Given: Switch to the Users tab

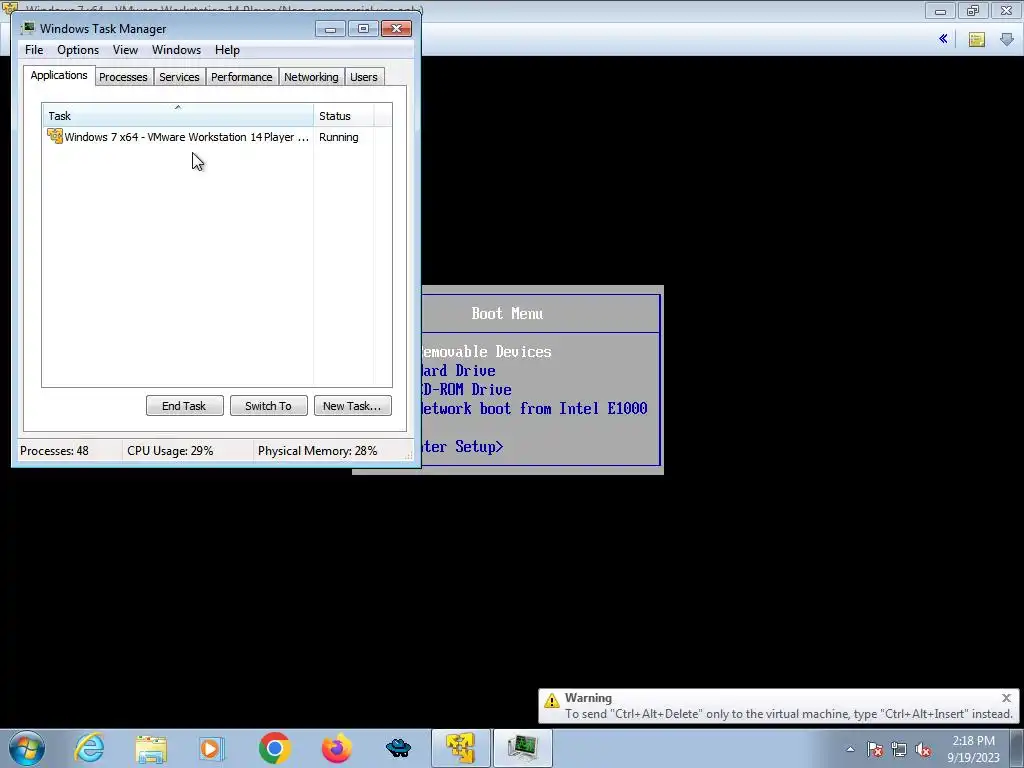Looking at the screenshot, I should tap(364, 77).
